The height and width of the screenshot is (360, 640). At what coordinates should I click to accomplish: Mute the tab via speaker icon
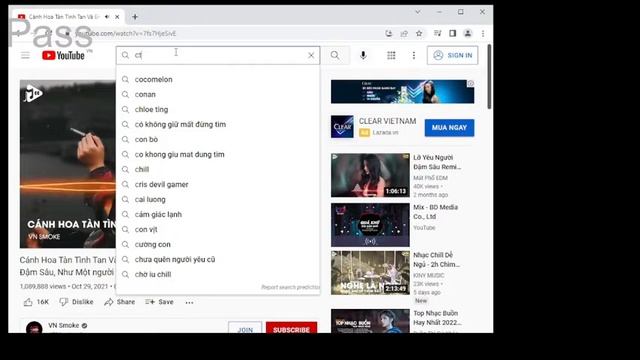[x=107, y=17]
